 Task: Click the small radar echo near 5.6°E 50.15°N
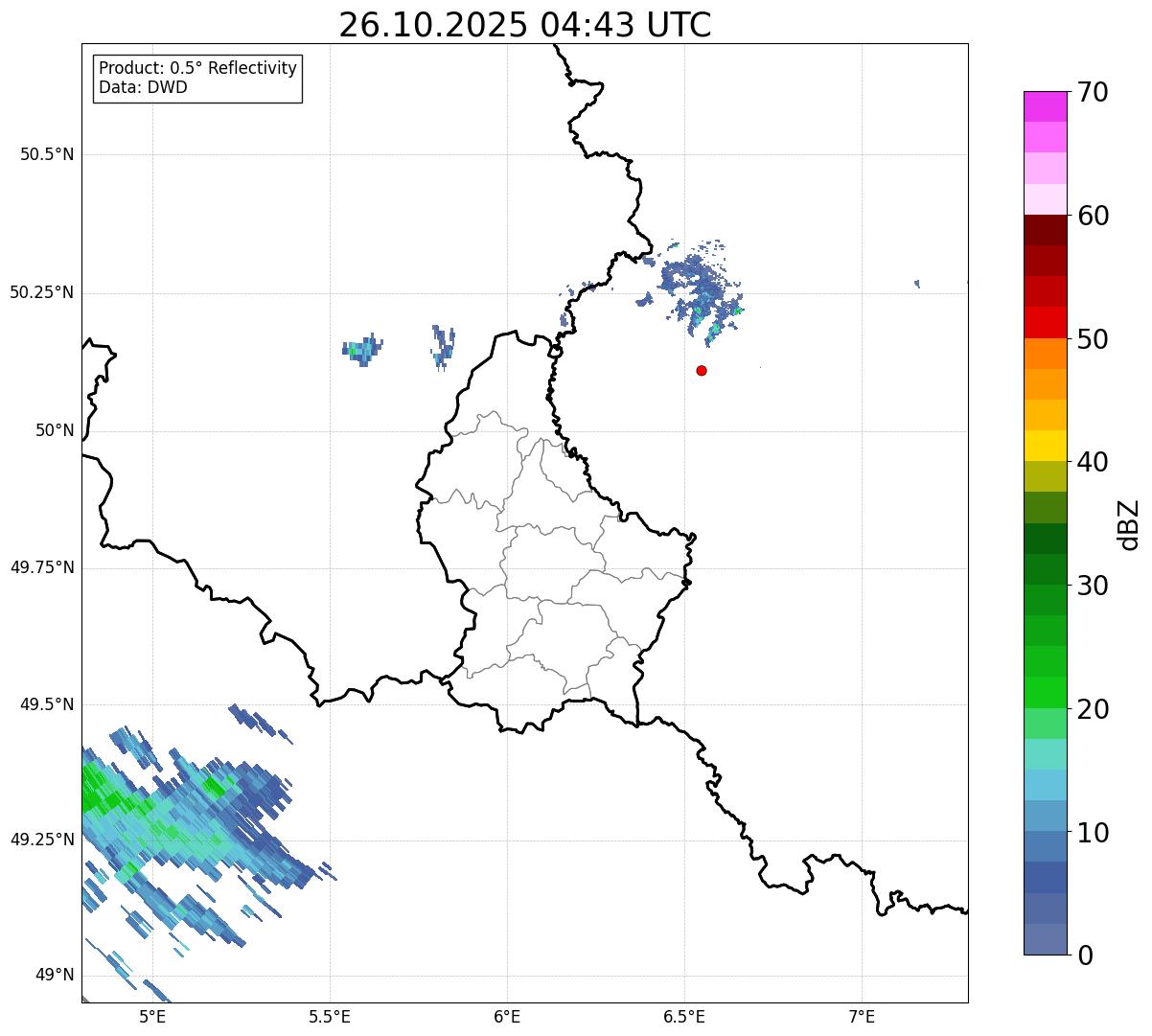click(362, 350)
